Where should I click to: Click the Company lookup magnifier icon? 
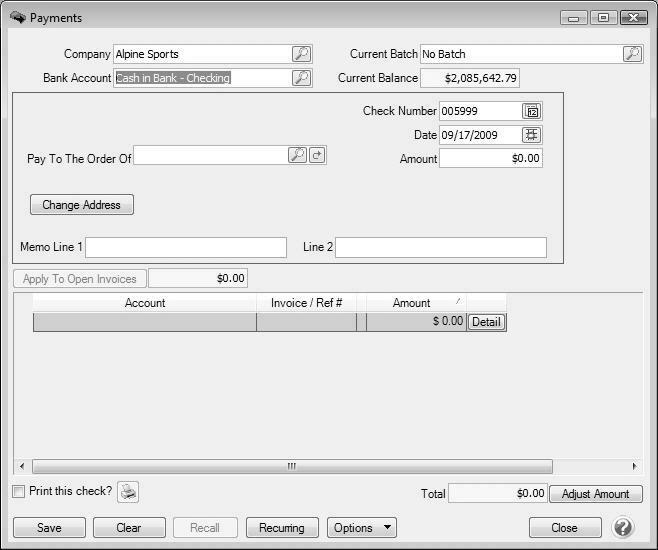[x=301, y=54]
